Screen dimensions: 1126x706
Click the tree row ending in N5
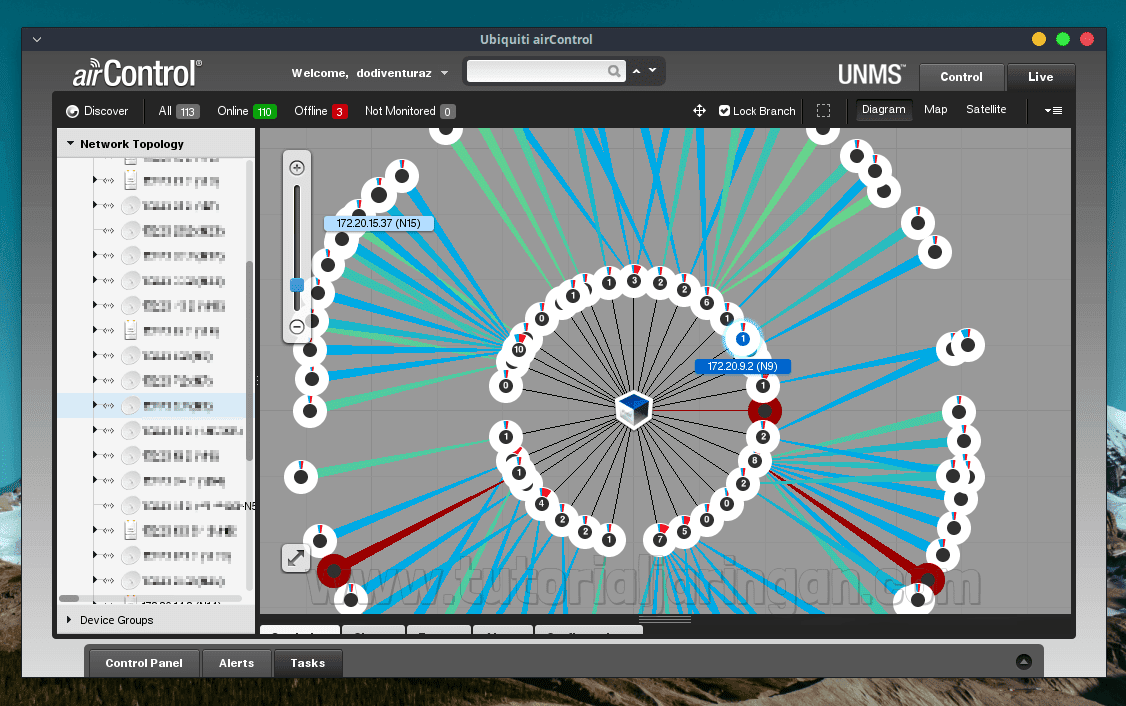click(x=156, y=506)
